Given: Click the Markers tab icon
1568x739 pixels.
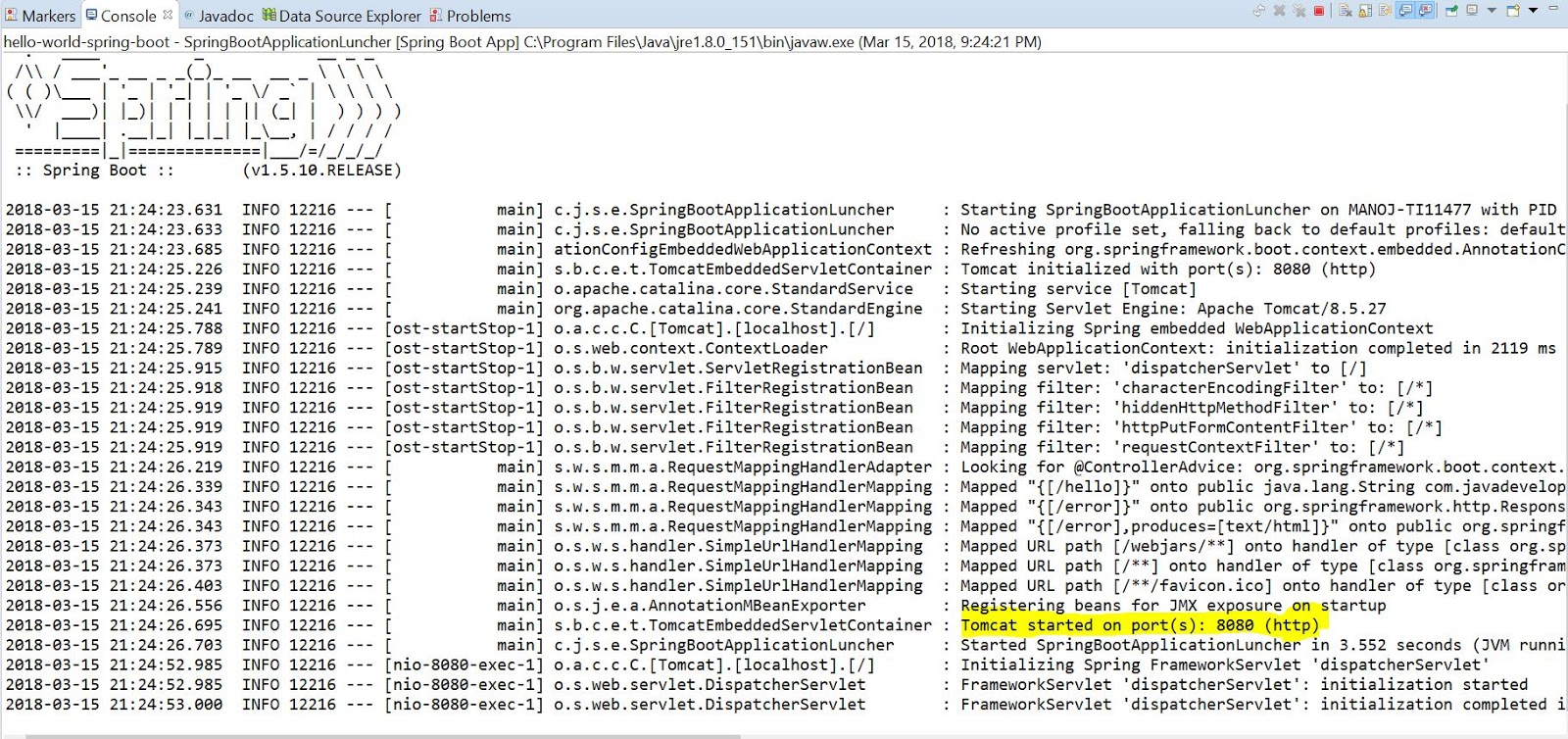Looking at the screenshot, I should 11,15.
